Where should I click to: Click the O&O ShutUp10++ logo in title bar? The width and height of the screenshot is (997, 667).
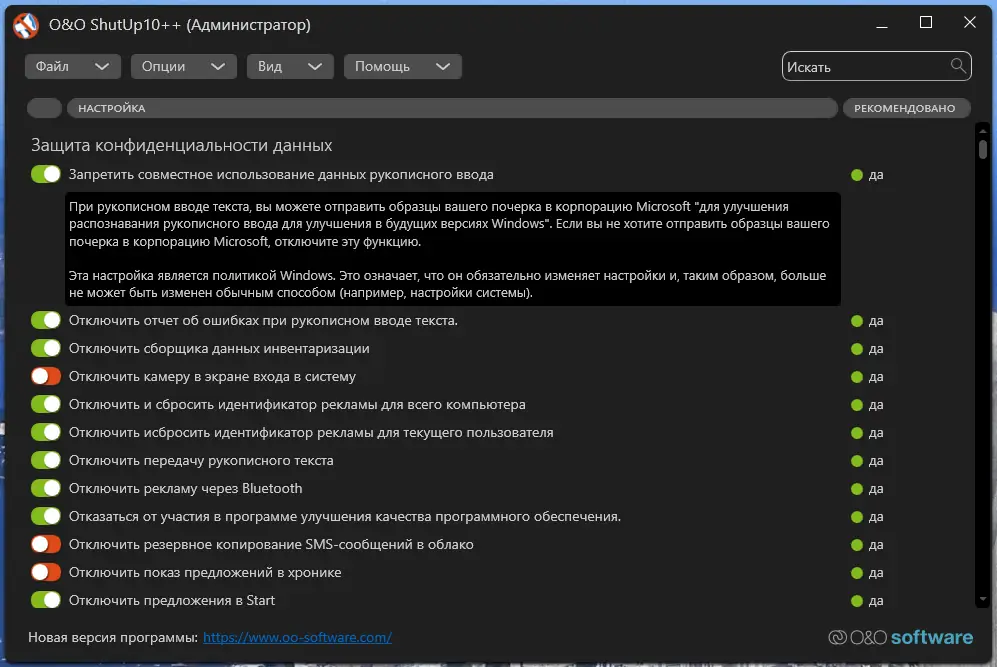pos(26,24)
